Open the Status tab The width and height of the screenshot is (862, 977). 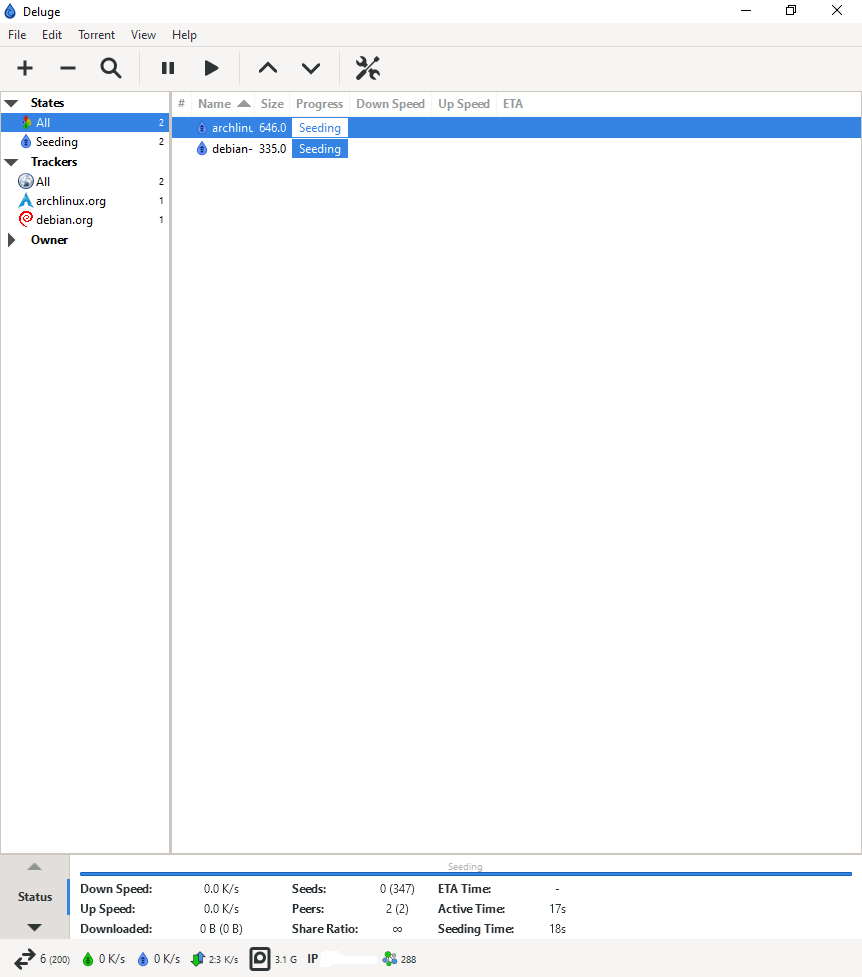coord(35,897)
